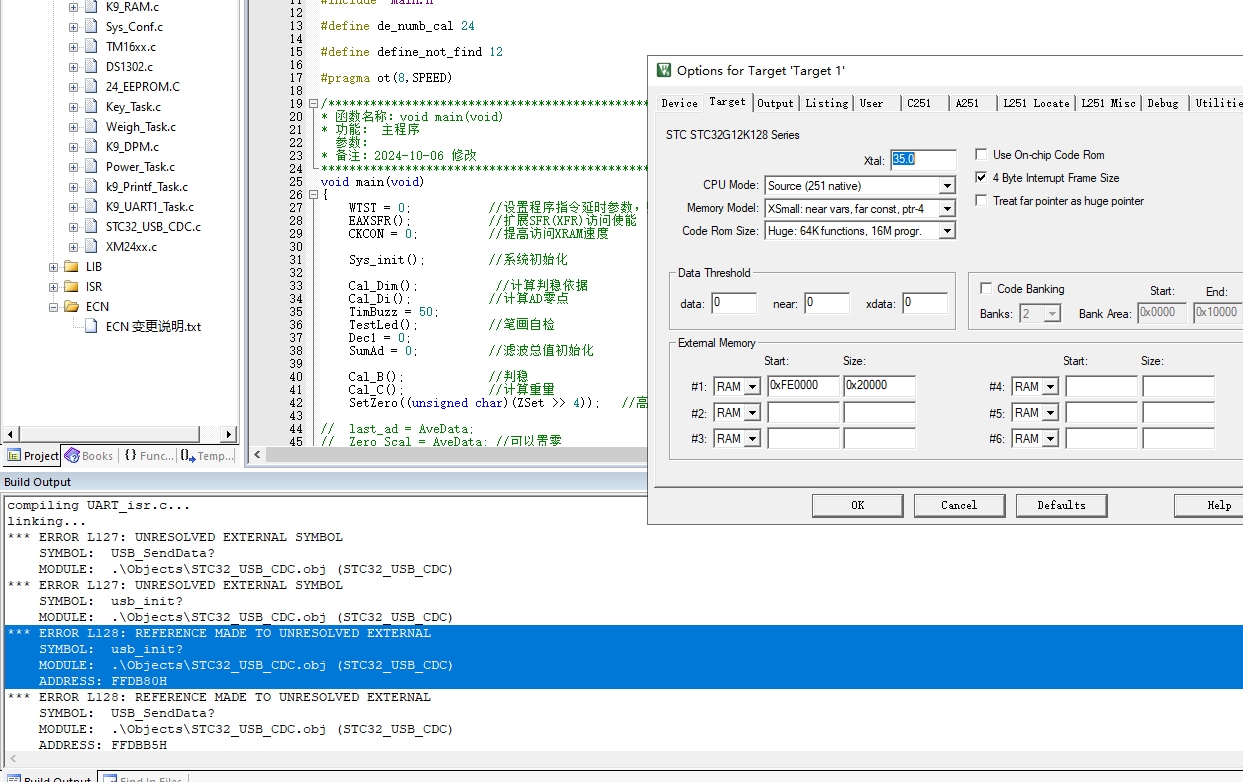Open the ECN 变更说明.txt file
This screenshot has width=1243, height=782.
tap(153, 327)
